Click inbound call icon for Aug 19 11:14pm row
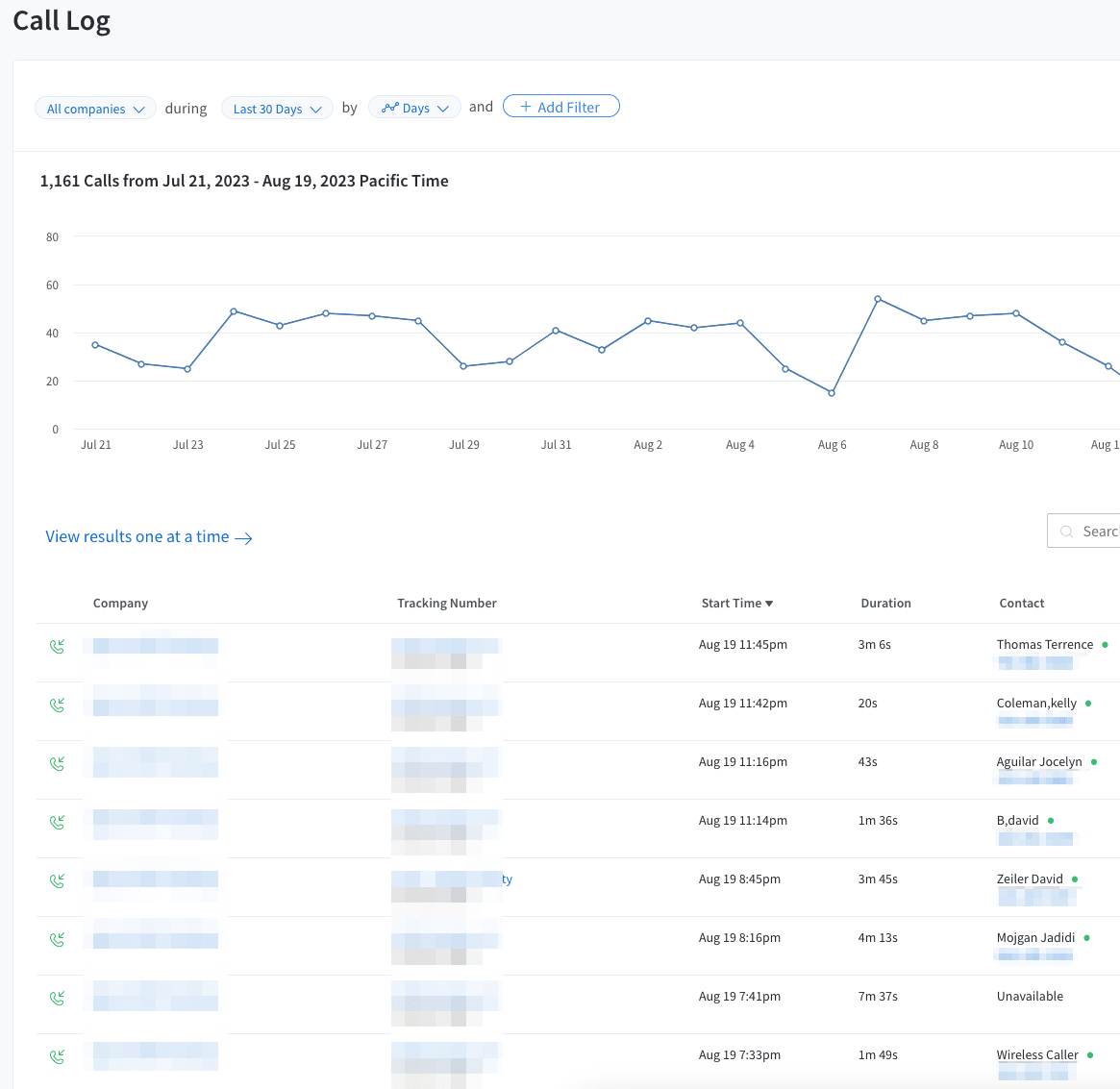The image size is (1120, 1089). pyautogui.click(x=57, y=822)
